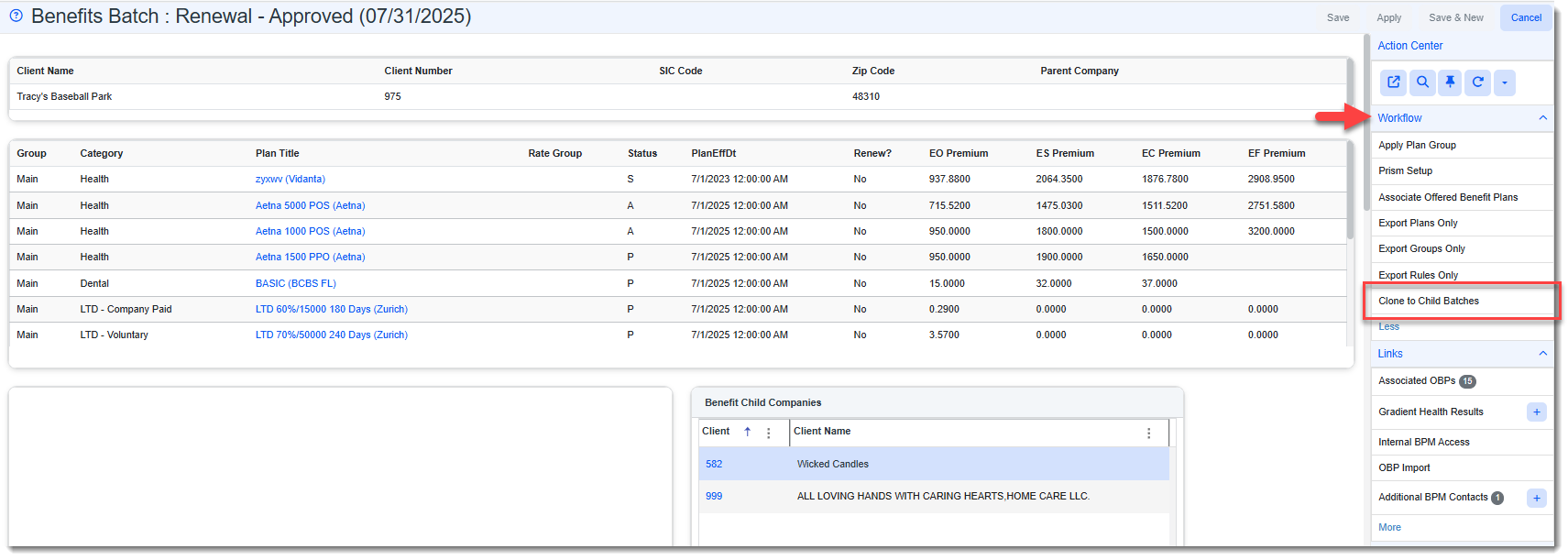Open record in new window icon

pos(1394,82)
